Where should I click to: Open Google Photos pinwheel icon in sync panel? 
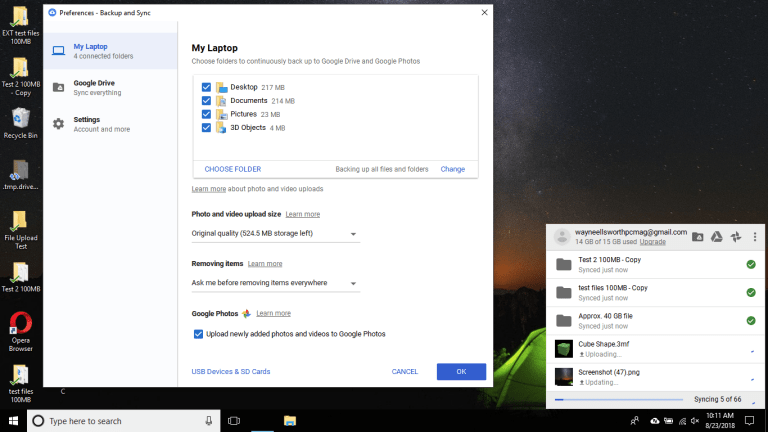point(736,237)
